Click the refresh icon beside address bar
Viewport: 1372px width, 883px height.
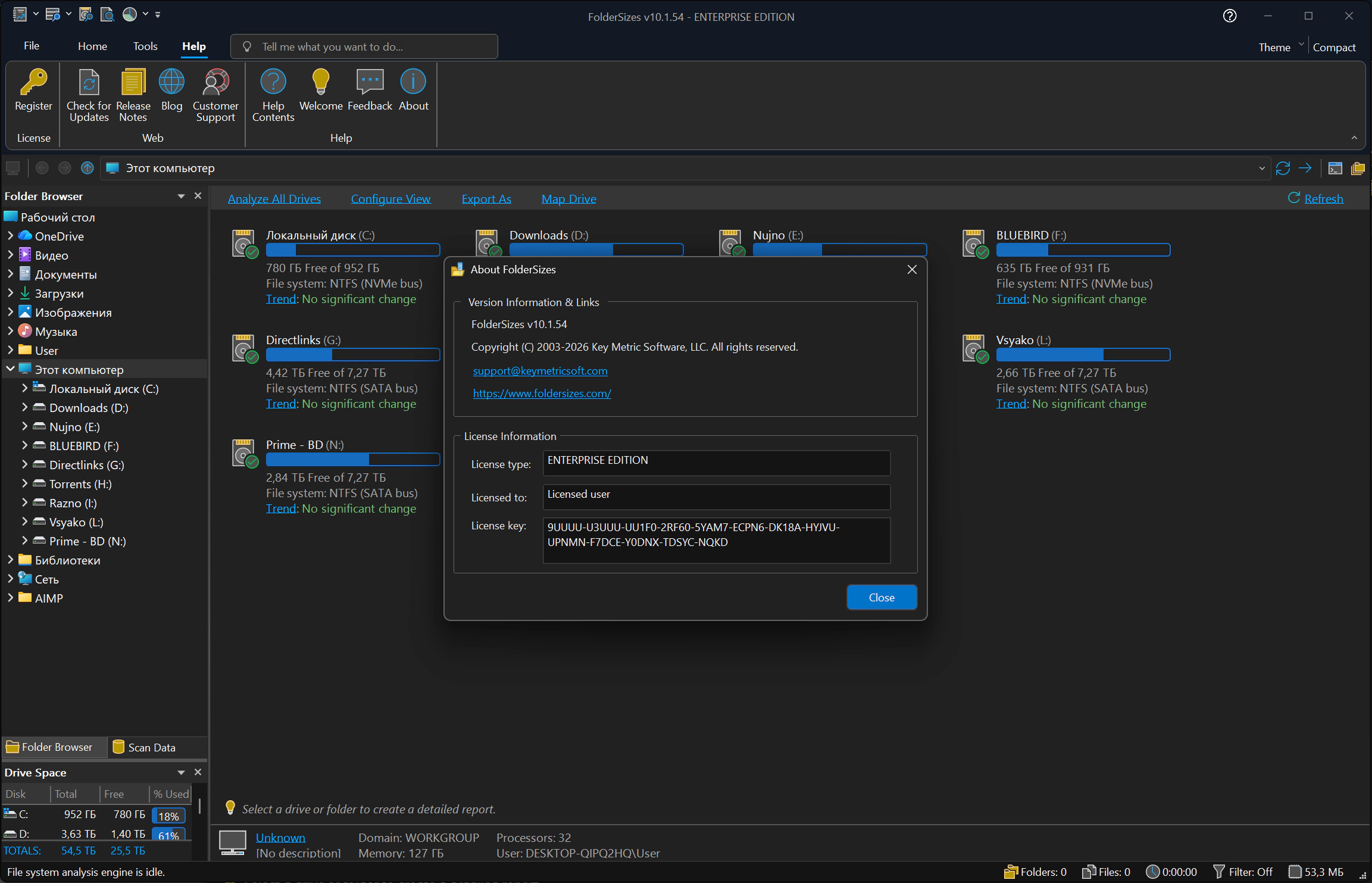coord(1283,169)
